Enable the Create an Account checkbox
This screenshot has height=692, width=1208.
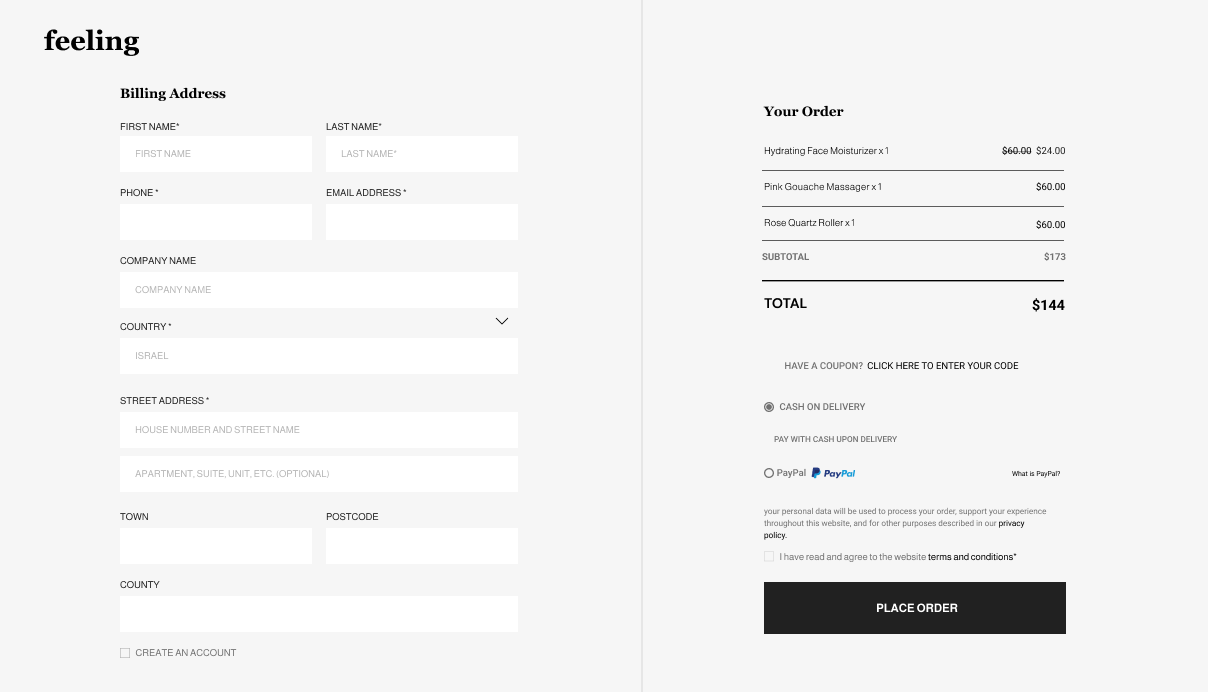click(x=125, y=653)
